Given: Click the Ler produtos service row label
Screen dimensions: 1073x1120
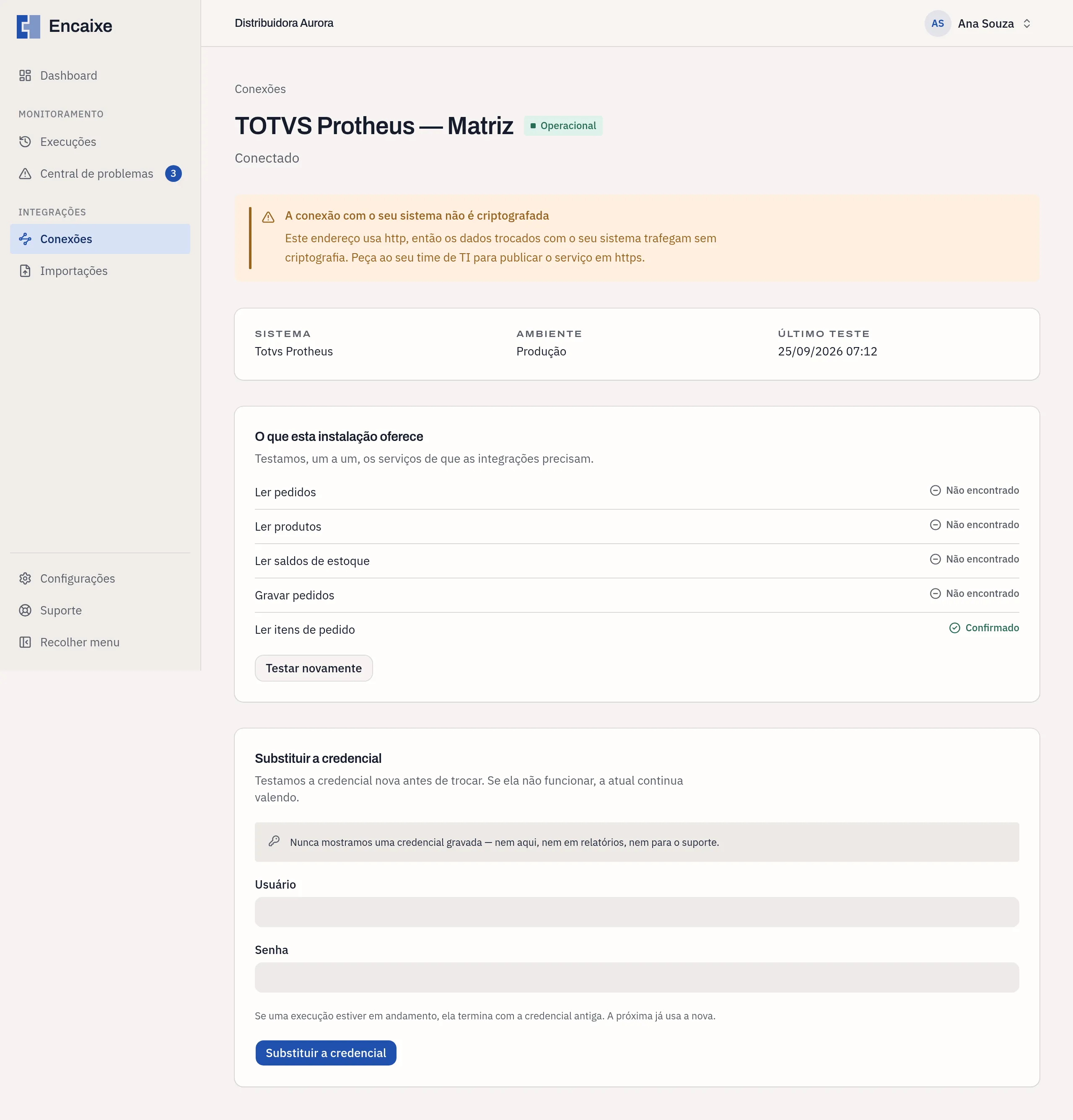Looking at the screenshot, I should (288, 526).
